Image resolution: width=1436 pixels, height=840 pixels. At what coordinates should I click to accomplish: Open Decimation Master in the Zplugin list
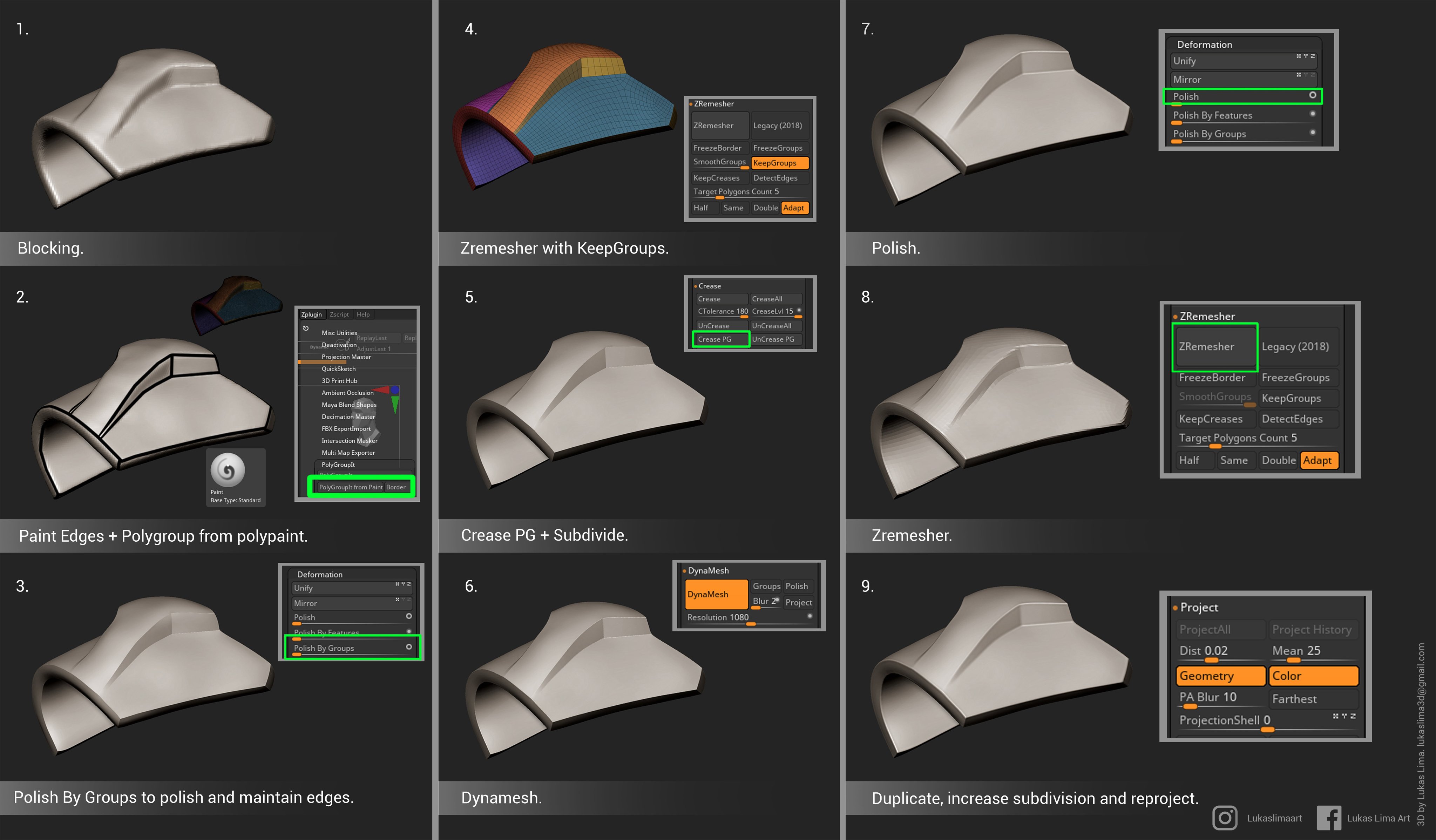pos(348,416)
